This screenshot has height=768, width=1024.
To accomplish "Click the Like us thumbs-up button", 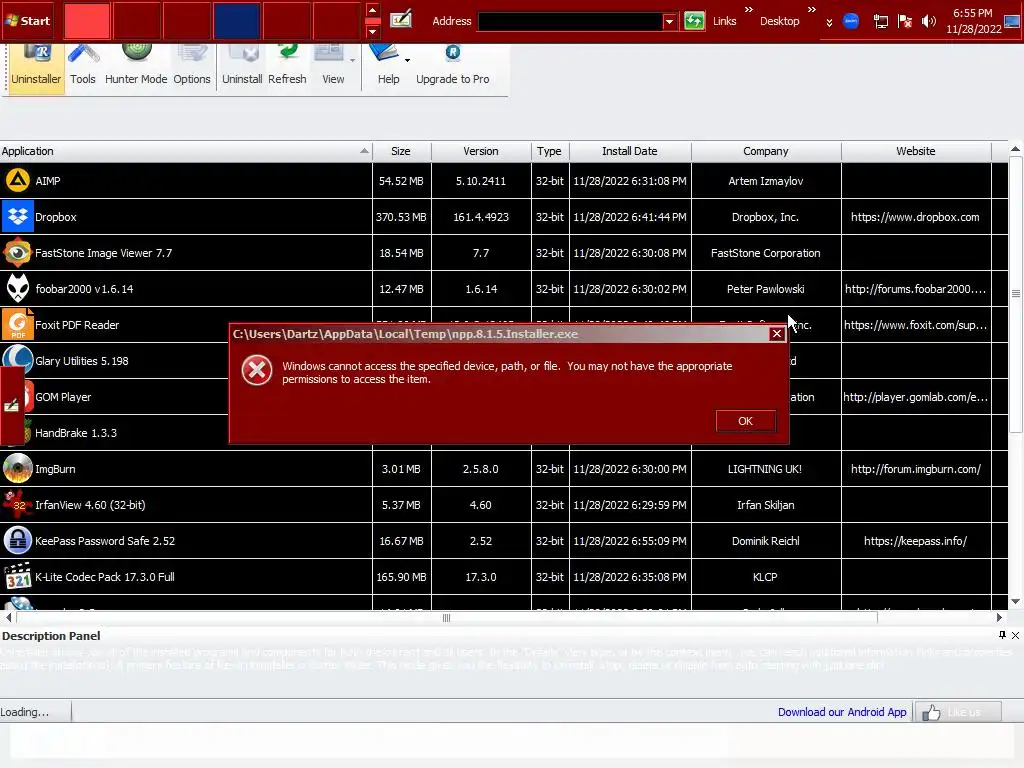I will coord(958,712).
